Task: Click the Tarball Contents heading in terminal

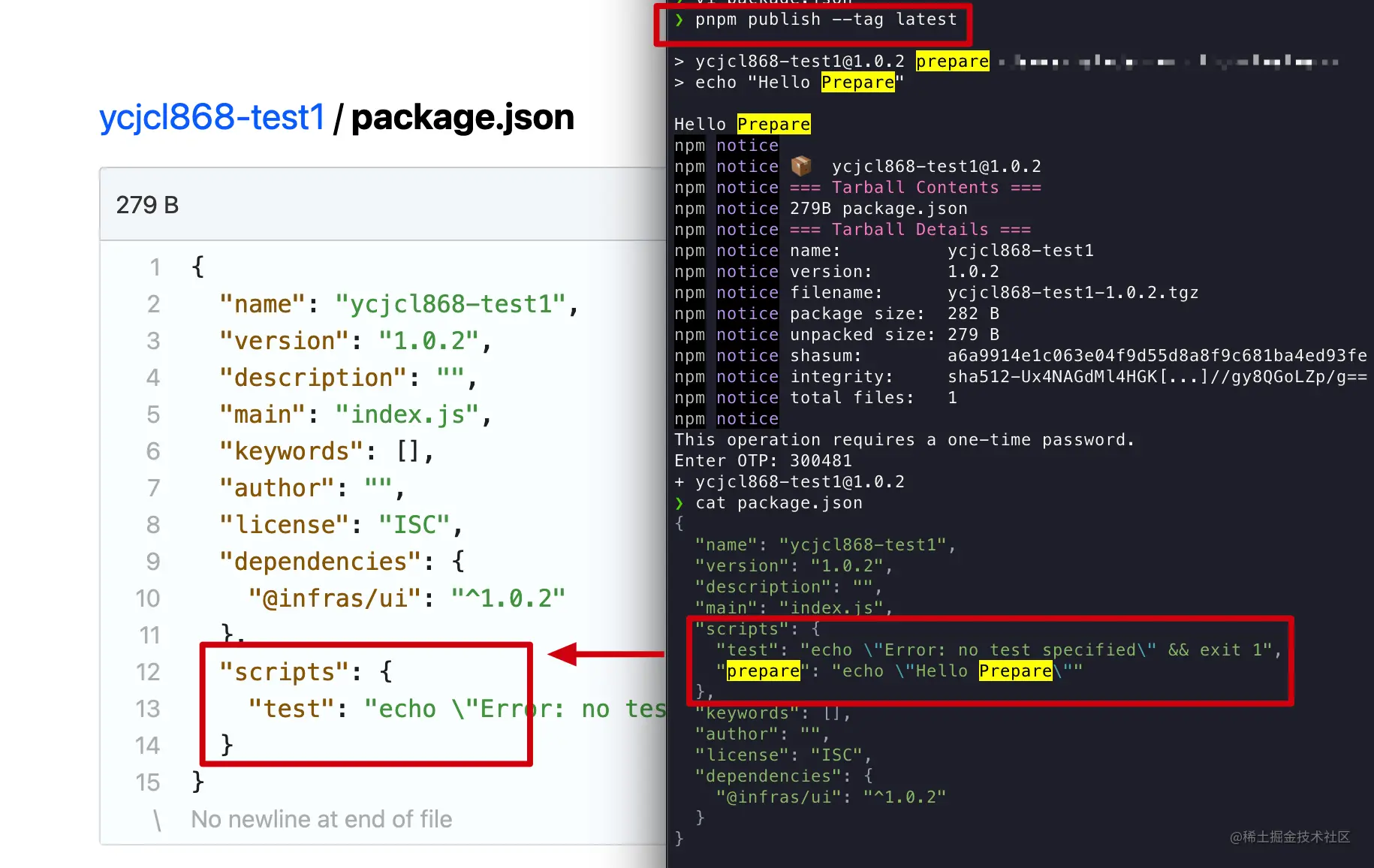Action: point(914,188)
